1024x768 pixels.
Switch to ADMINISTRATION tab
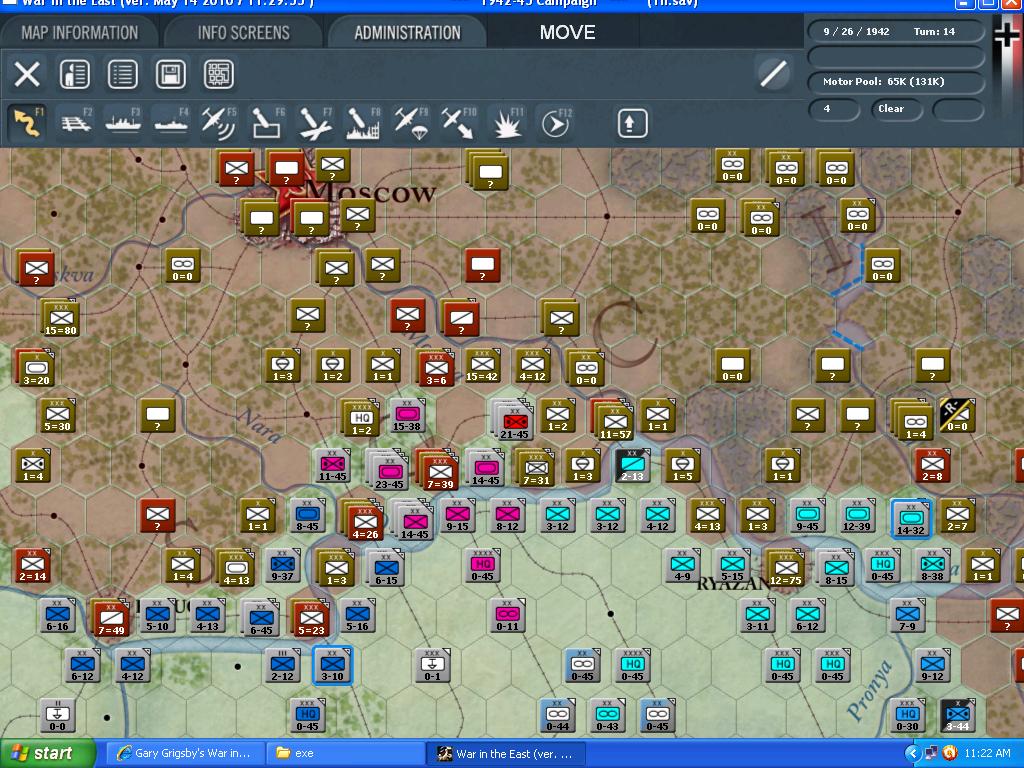pos(408,33)
